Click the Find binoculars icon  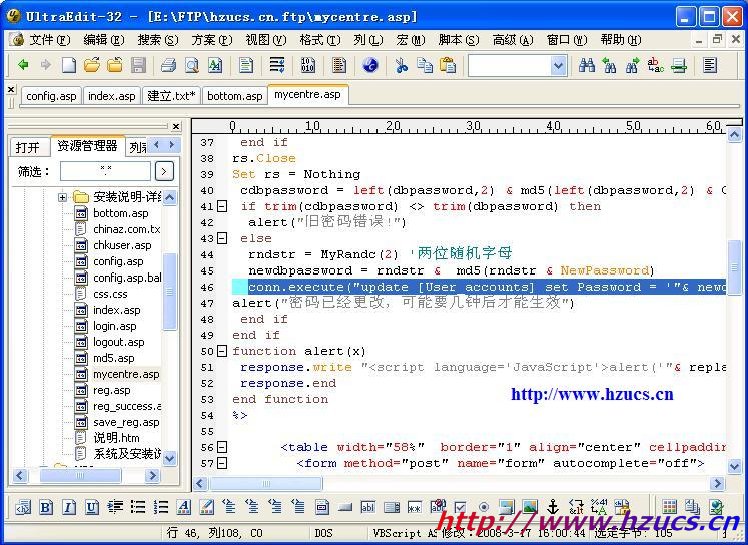coord(587,65)
